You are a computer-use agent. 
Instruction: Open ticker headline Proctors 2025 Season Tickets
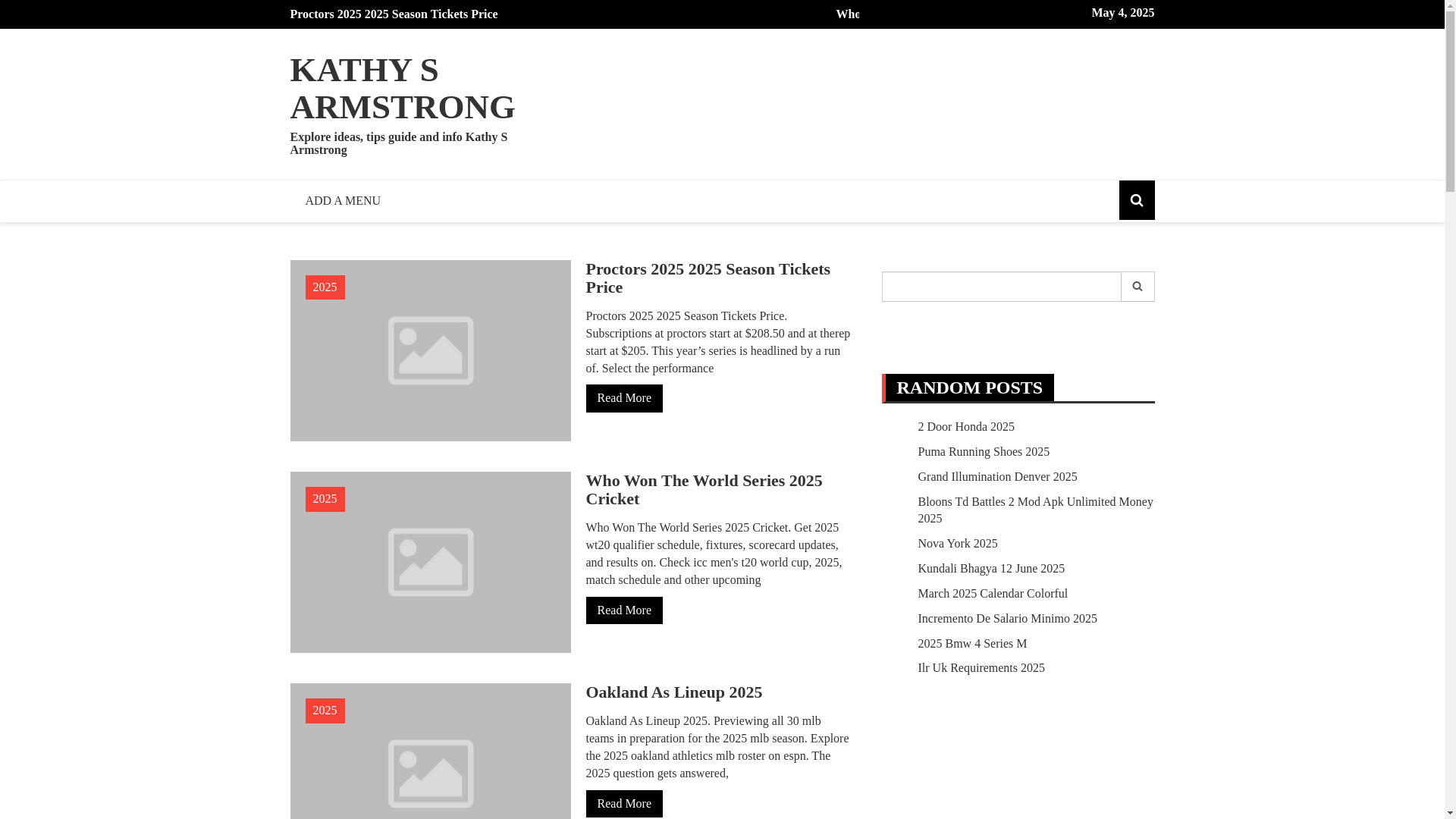pyautogui.click(x=394, y=14)
